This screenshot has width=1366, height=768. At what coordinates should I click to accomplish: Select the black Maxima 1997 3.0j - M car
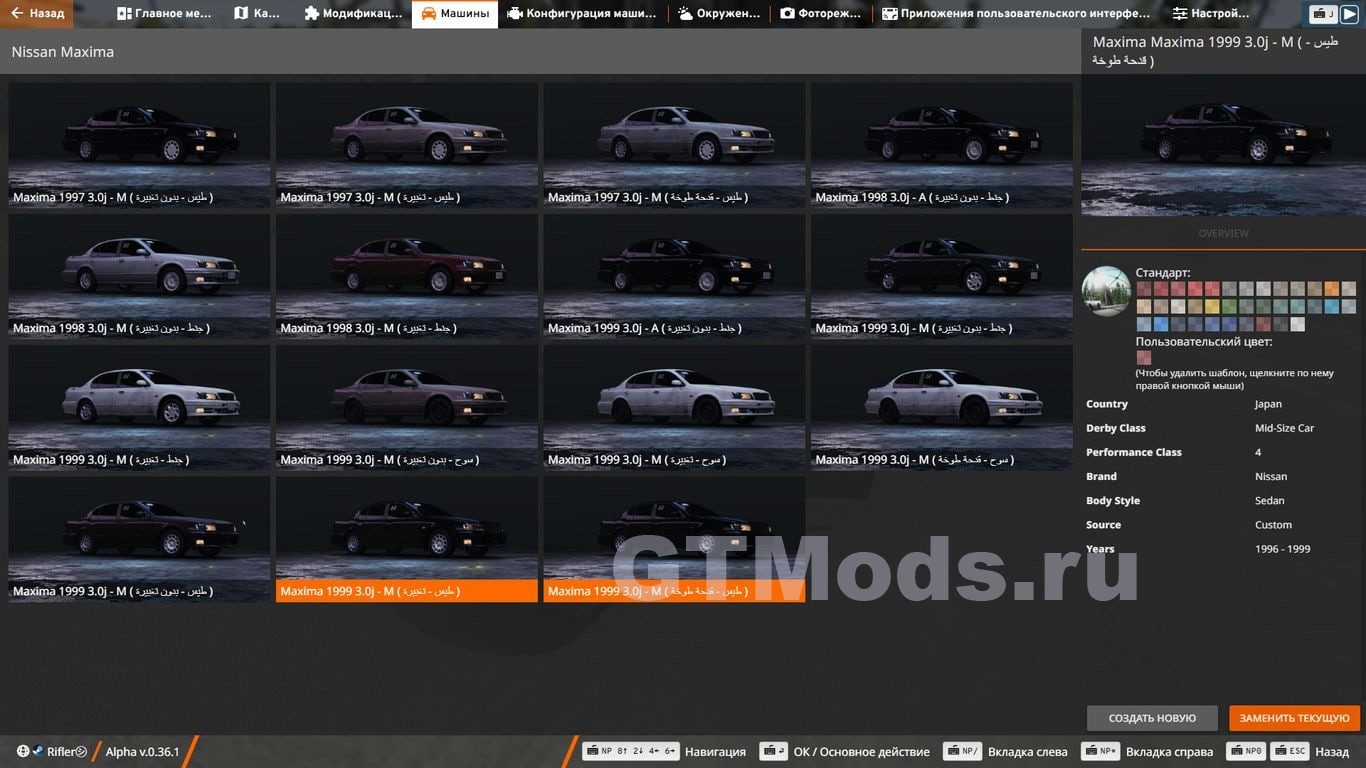pos(140,145)
